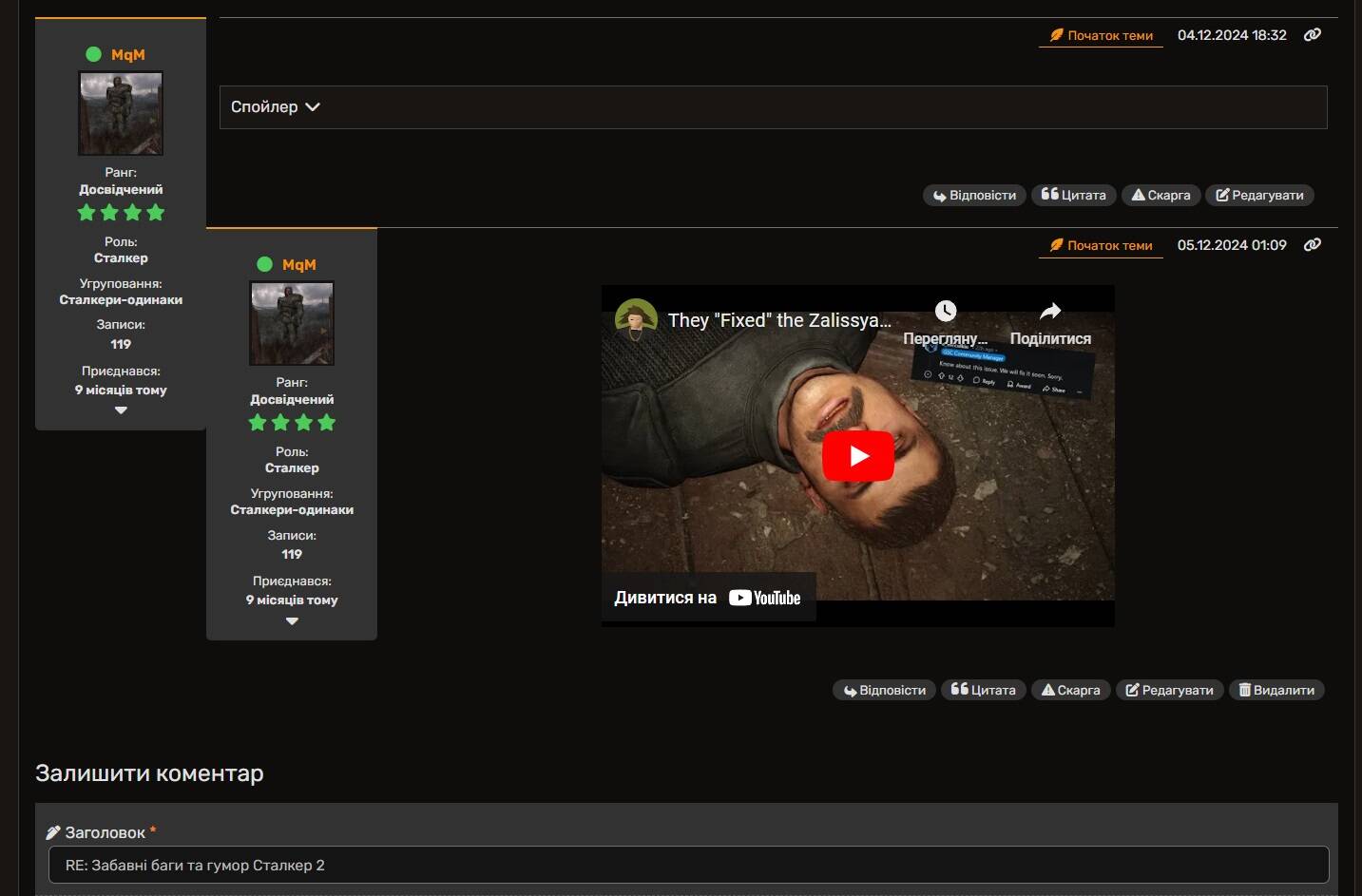This screenshot has height=896, width=1362.
Task: Click Видалити button with trash icon
Action: click(x=1276, y=690)
